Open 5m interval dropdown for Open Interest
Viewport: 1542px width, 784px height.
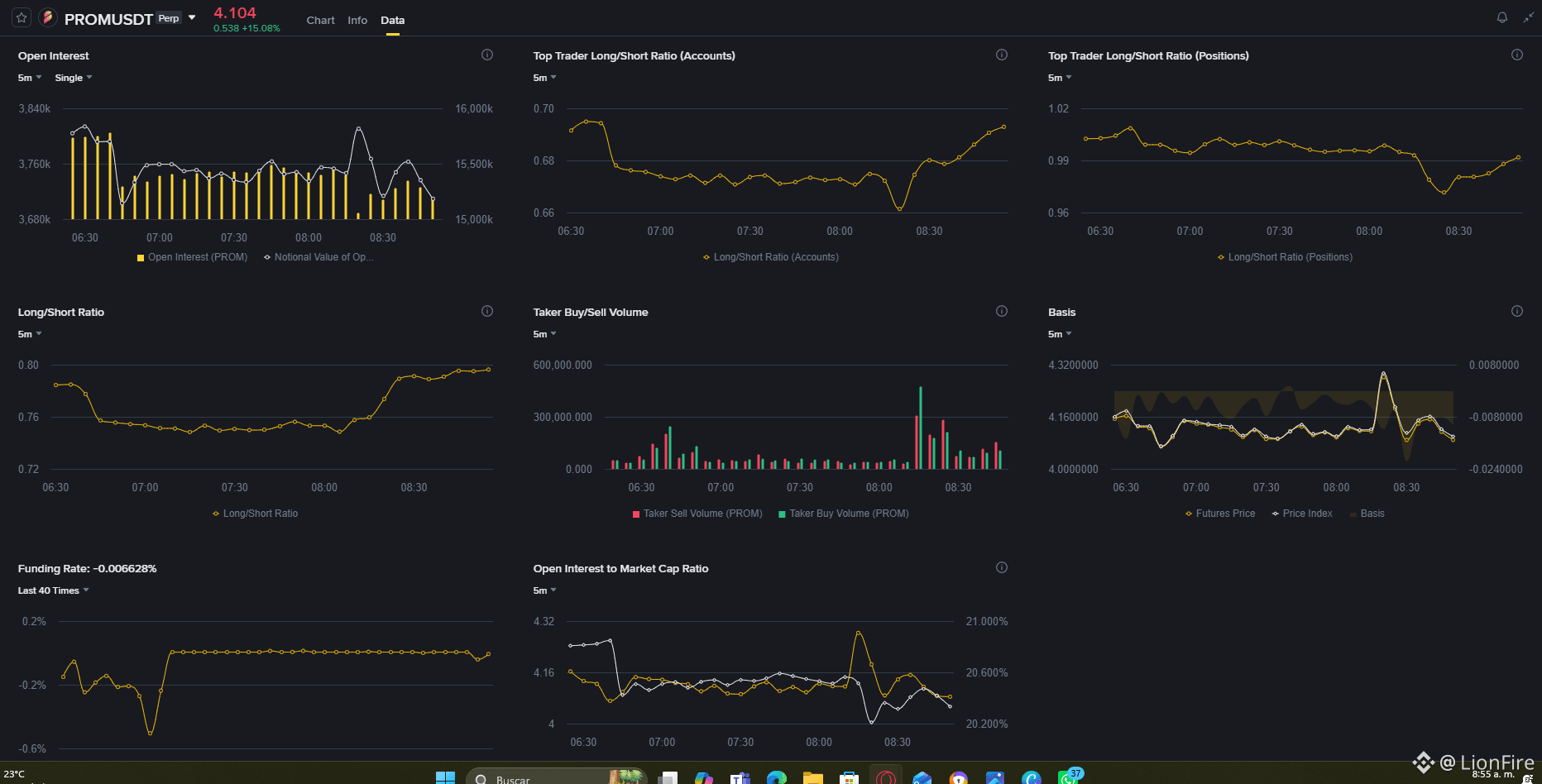point(30,78)
